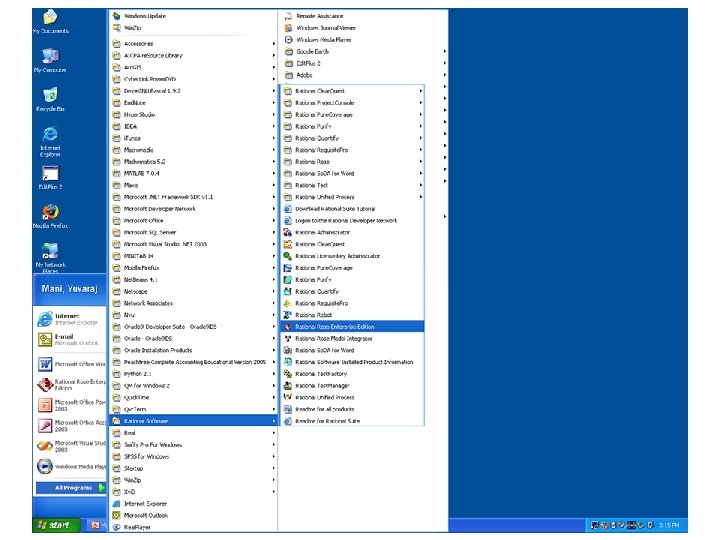Open Windows Update from All Programs
This screenshot has height=540, width=720.
pyautogui.click(x=193, y=16)
